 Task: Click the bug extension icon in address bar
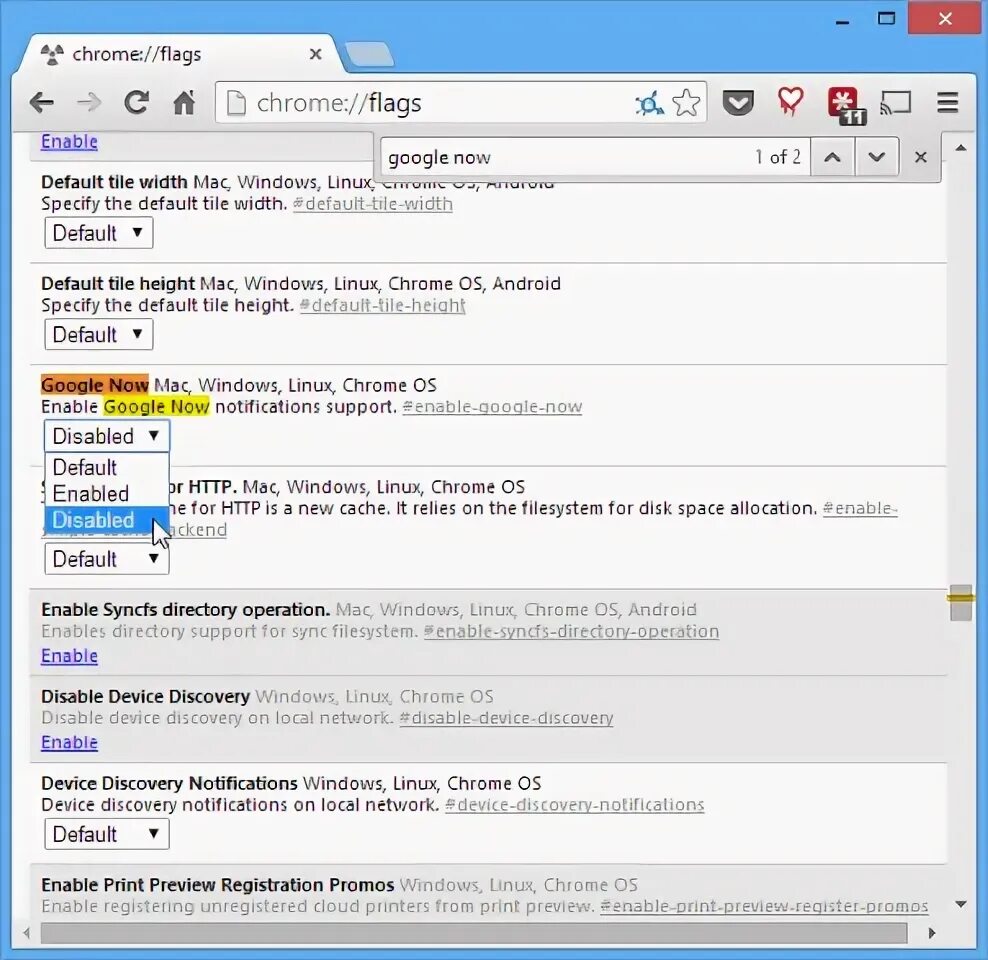[x=649, y=103]
